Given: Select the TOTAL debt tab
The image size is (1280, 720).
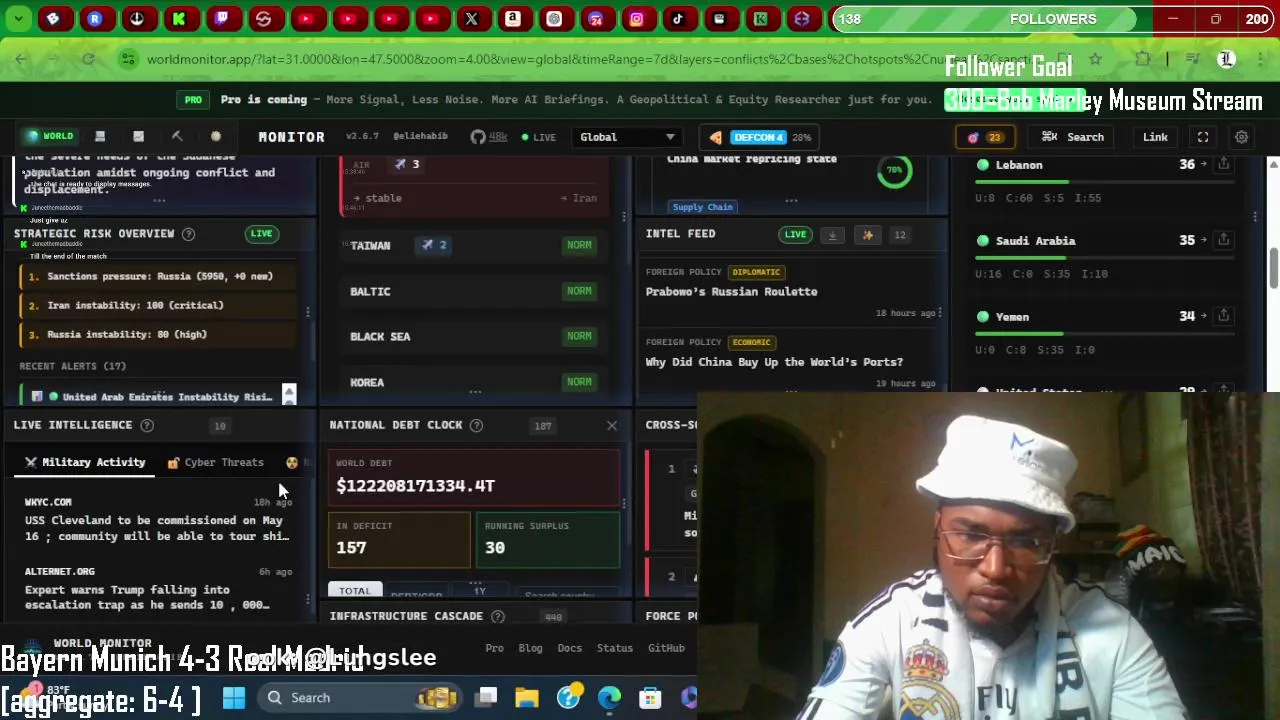Looking at the screenshot, I should 354,590.
